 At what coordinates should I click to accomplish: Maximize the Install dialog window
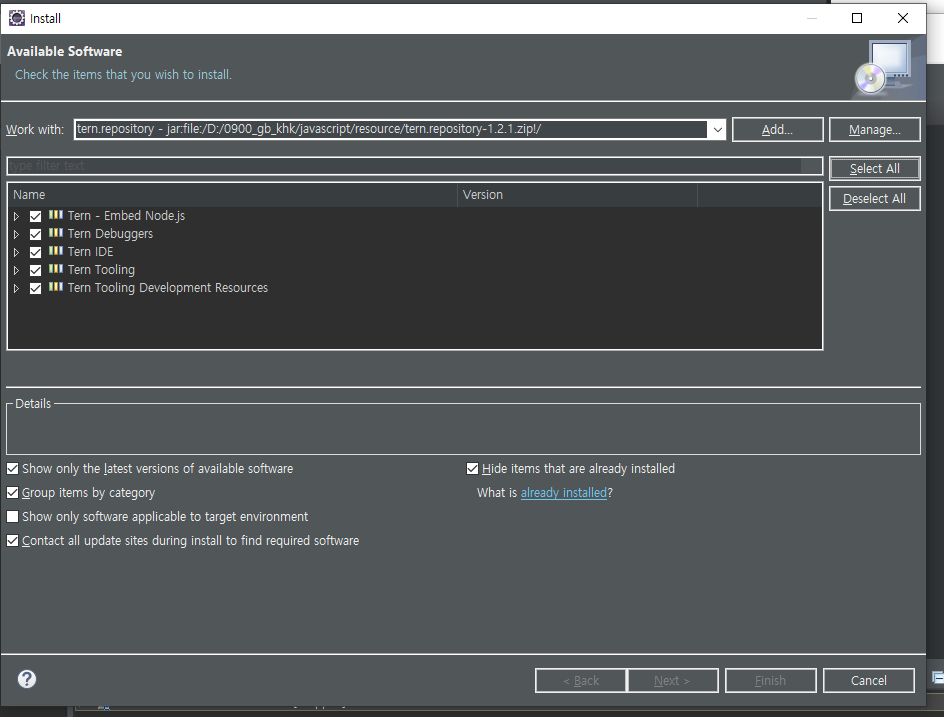pyautogui.click(x=857, y=18)
